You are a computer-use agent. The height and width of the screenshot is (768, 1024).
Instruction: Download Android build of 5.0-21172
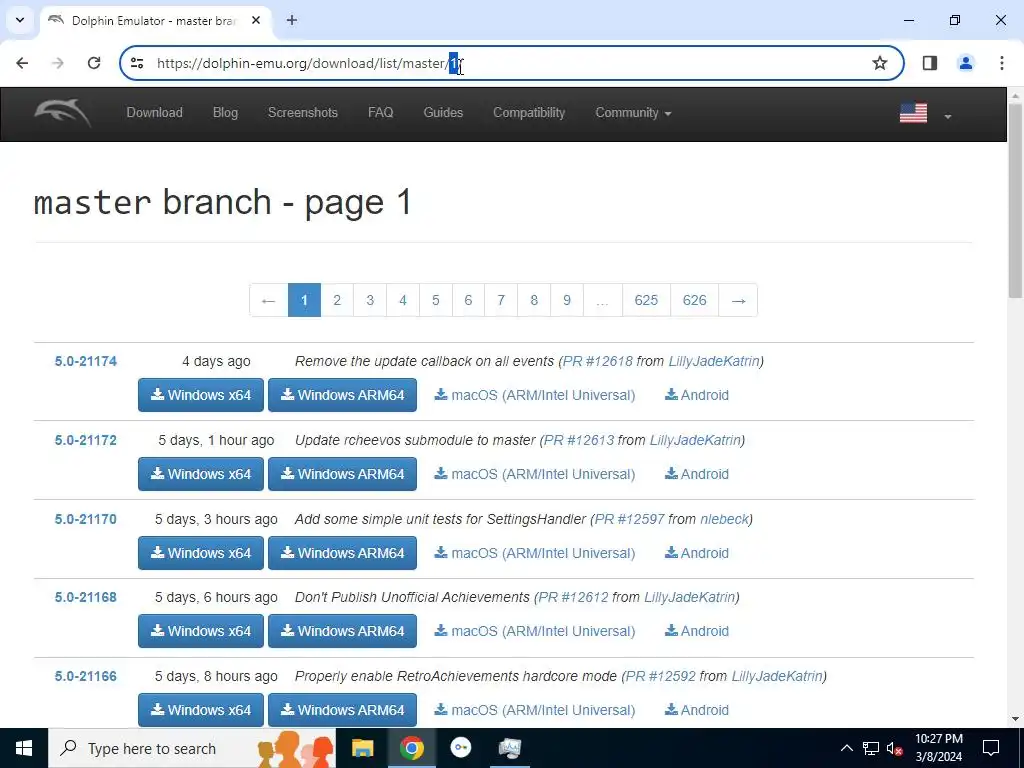point(697,474)
